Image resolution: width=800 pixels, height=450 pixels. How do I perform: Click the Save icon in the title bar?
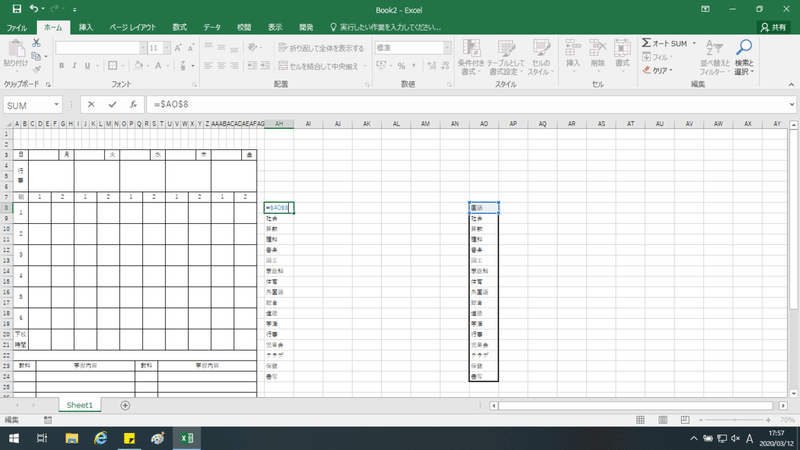(x=17, y=9)
